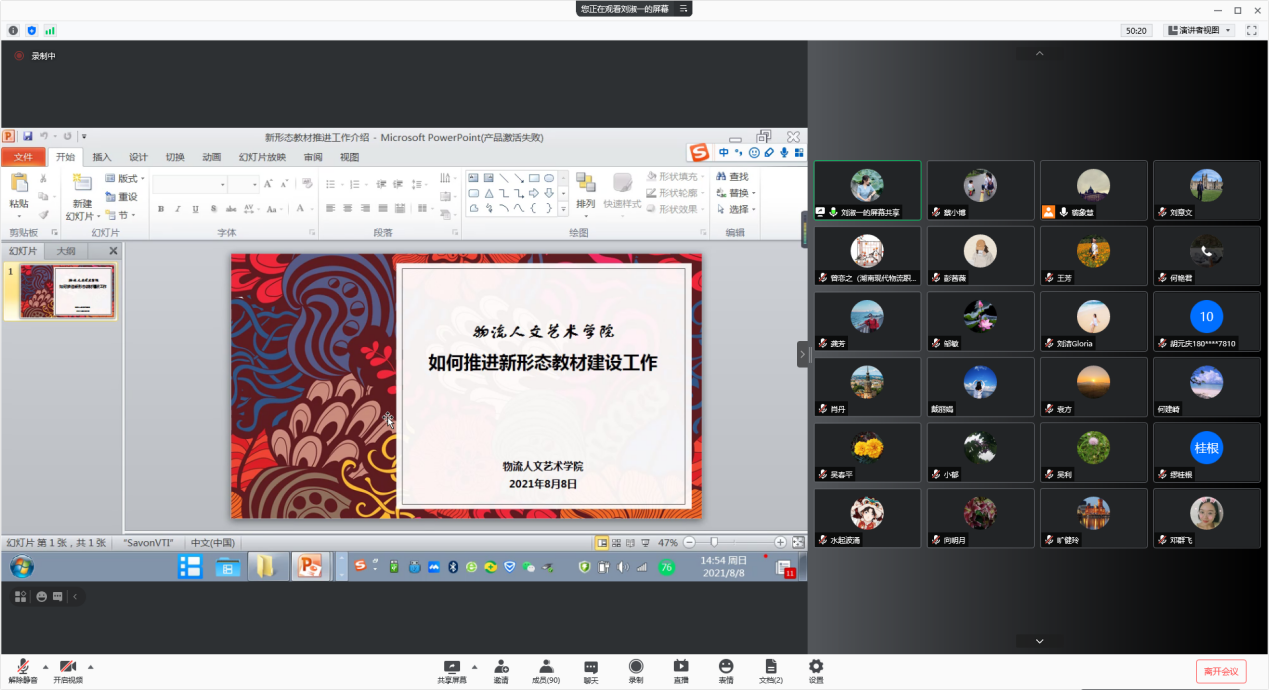Click zoom out minus button at 47%
Viewport: 1269px width, 690px height.
pos(688,542)
